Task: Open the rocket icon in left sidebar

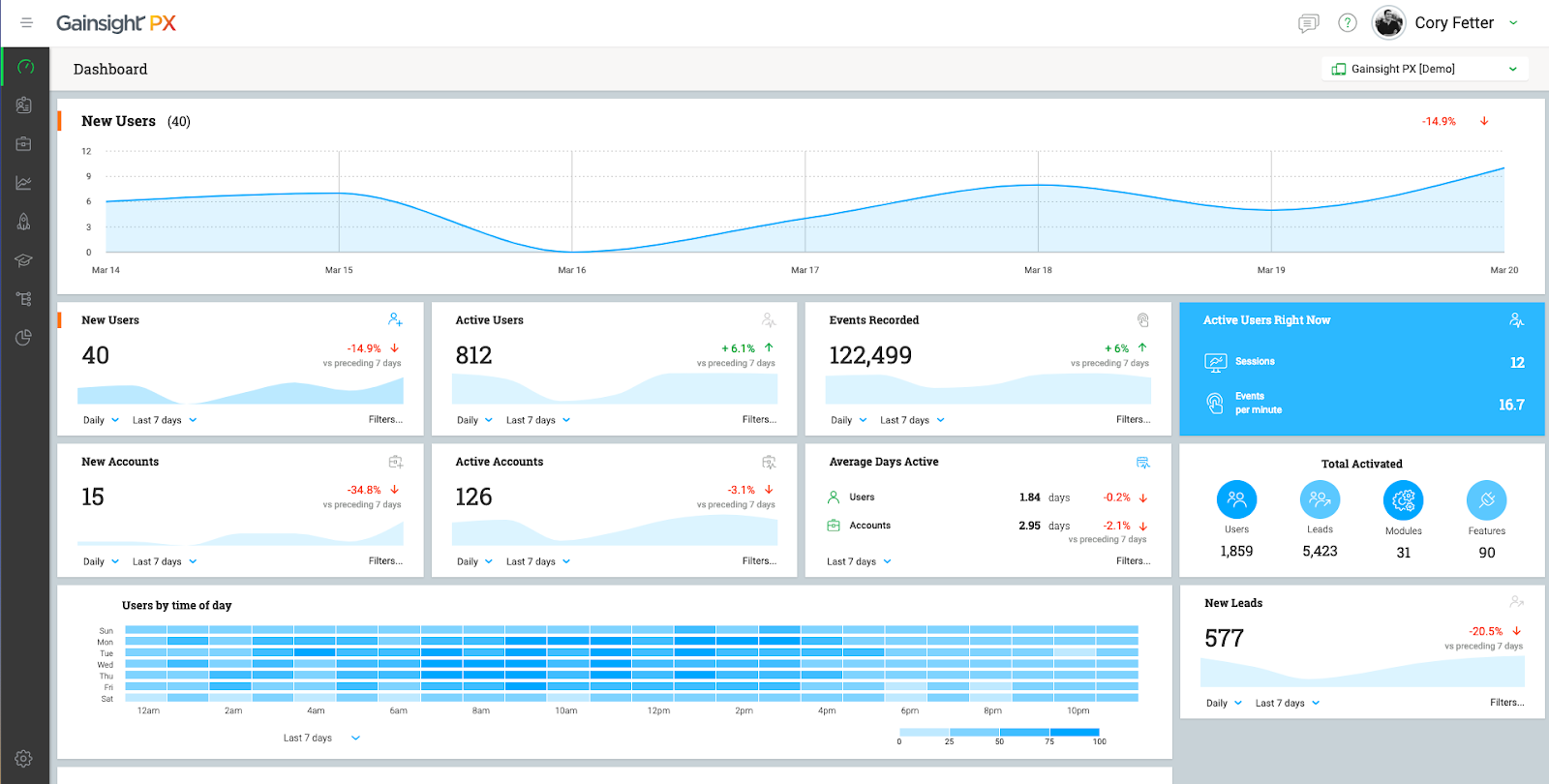Action: point(24,222)
